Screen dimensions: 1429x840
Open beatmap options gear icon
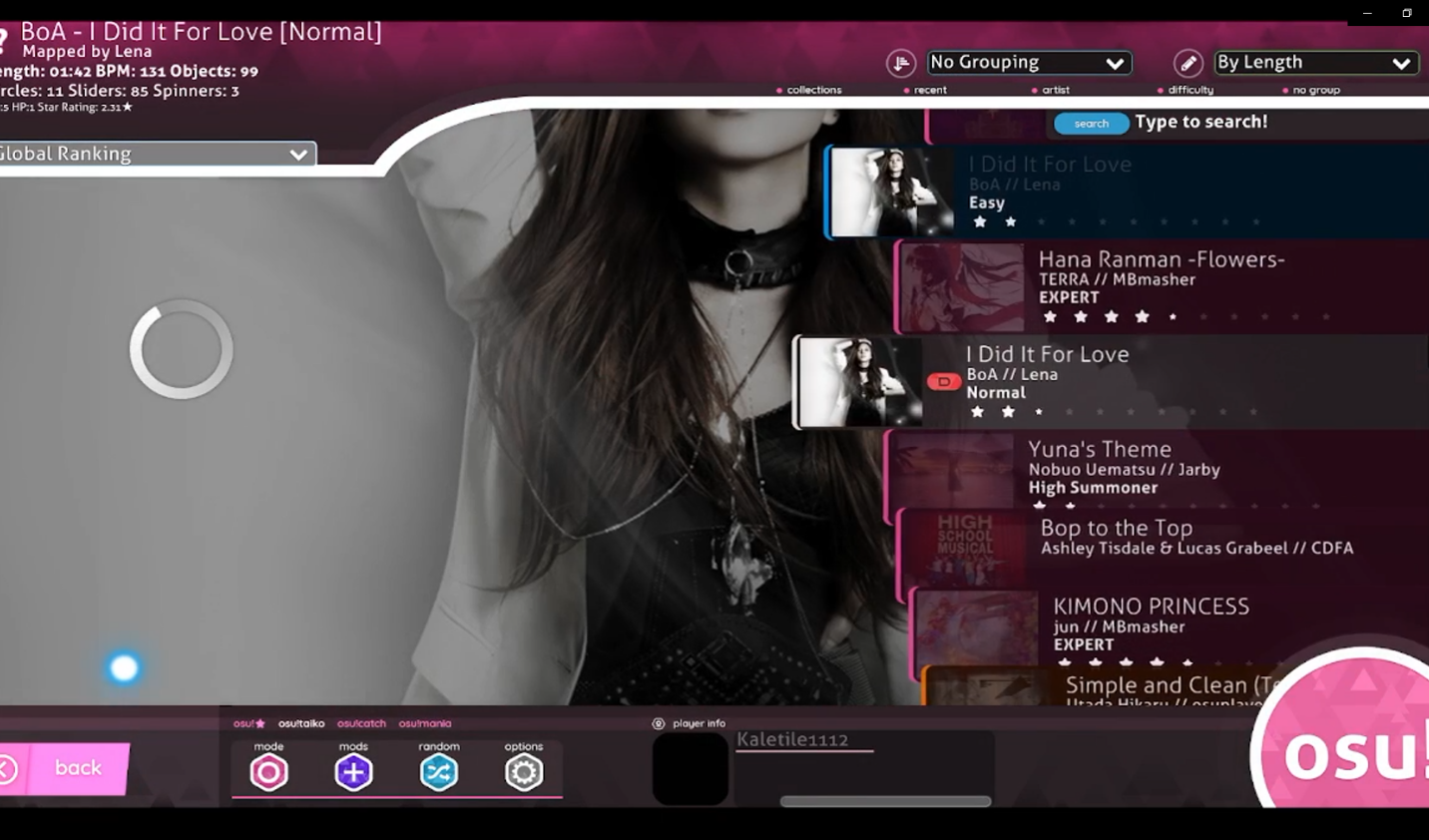pyautogui.click(x=524, y=772)
